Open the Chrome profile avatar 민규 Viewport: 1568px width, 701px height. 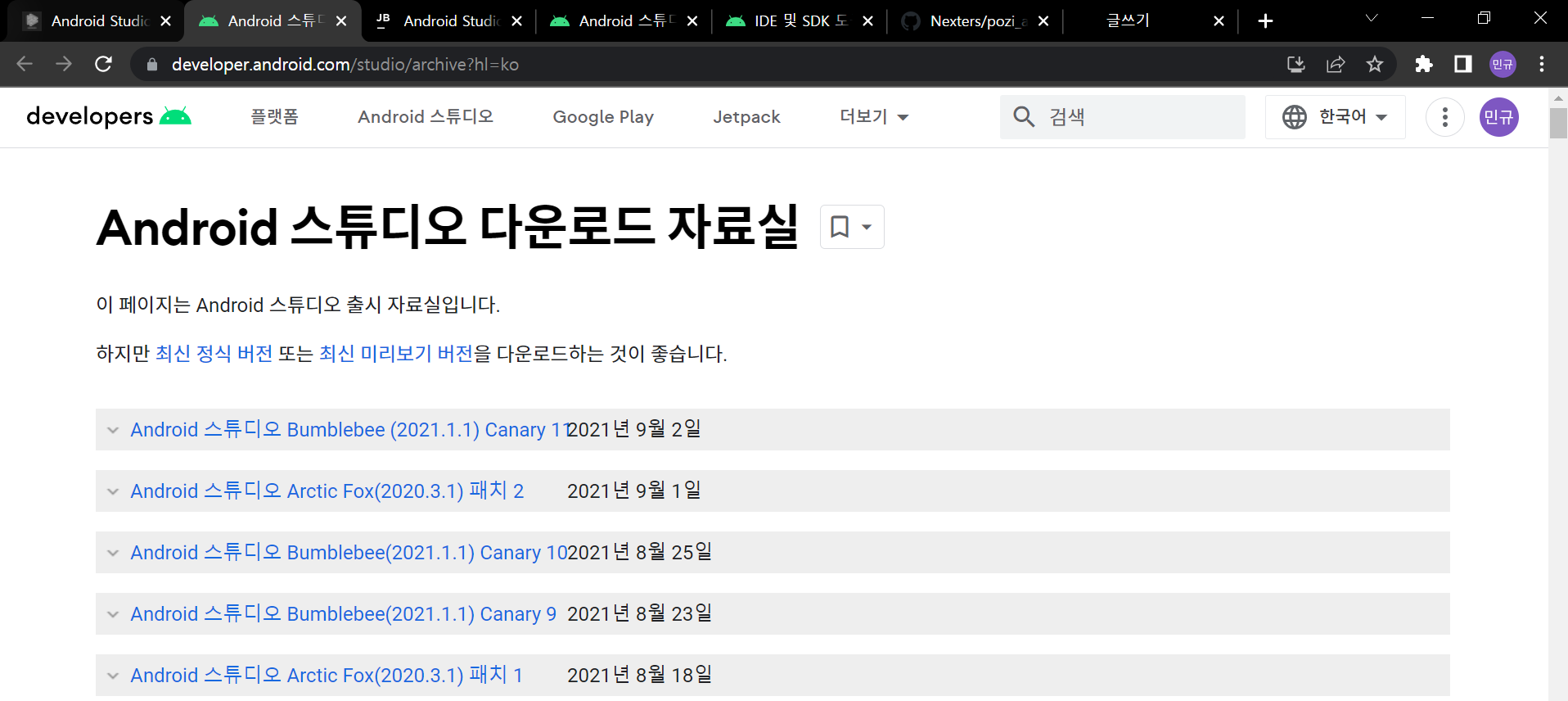click(1503, 64)
